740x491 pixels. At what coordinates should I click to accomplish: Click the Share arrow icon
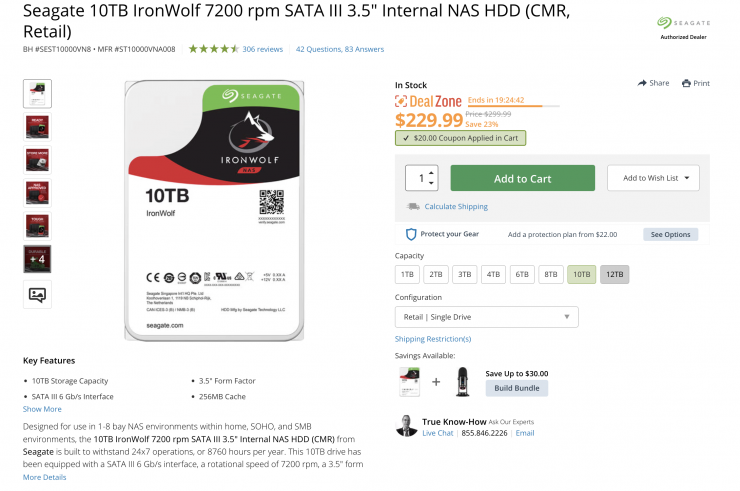click(x=642, y=83)
